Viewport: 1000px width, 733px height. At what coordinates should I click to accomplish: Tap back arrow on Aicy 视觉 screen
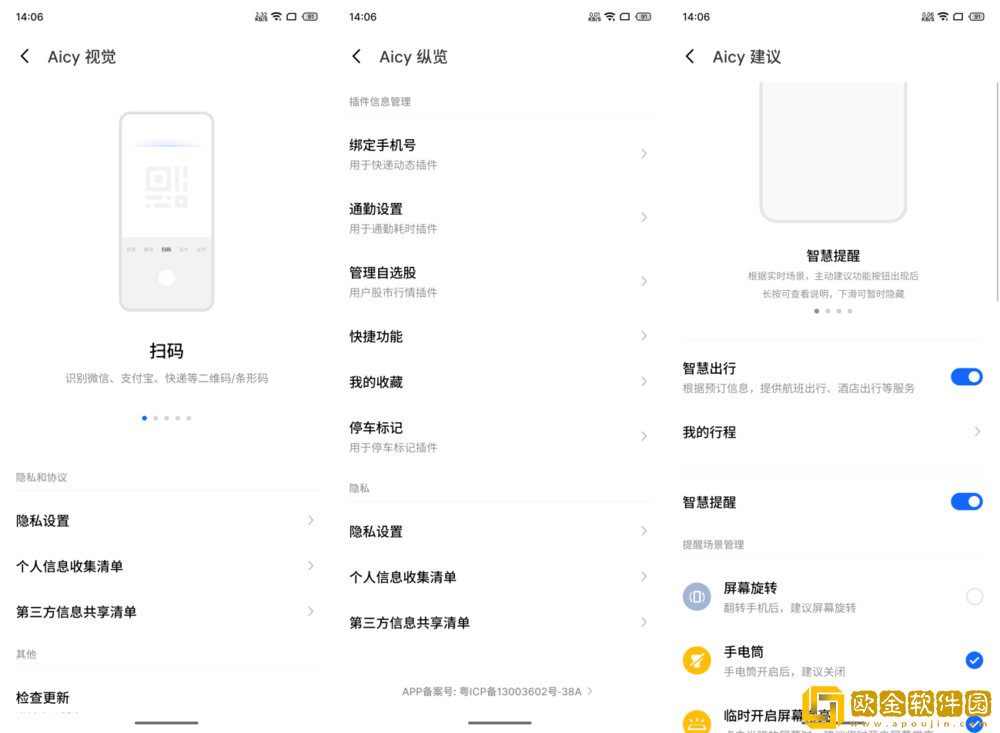click(x=25, y=57)
